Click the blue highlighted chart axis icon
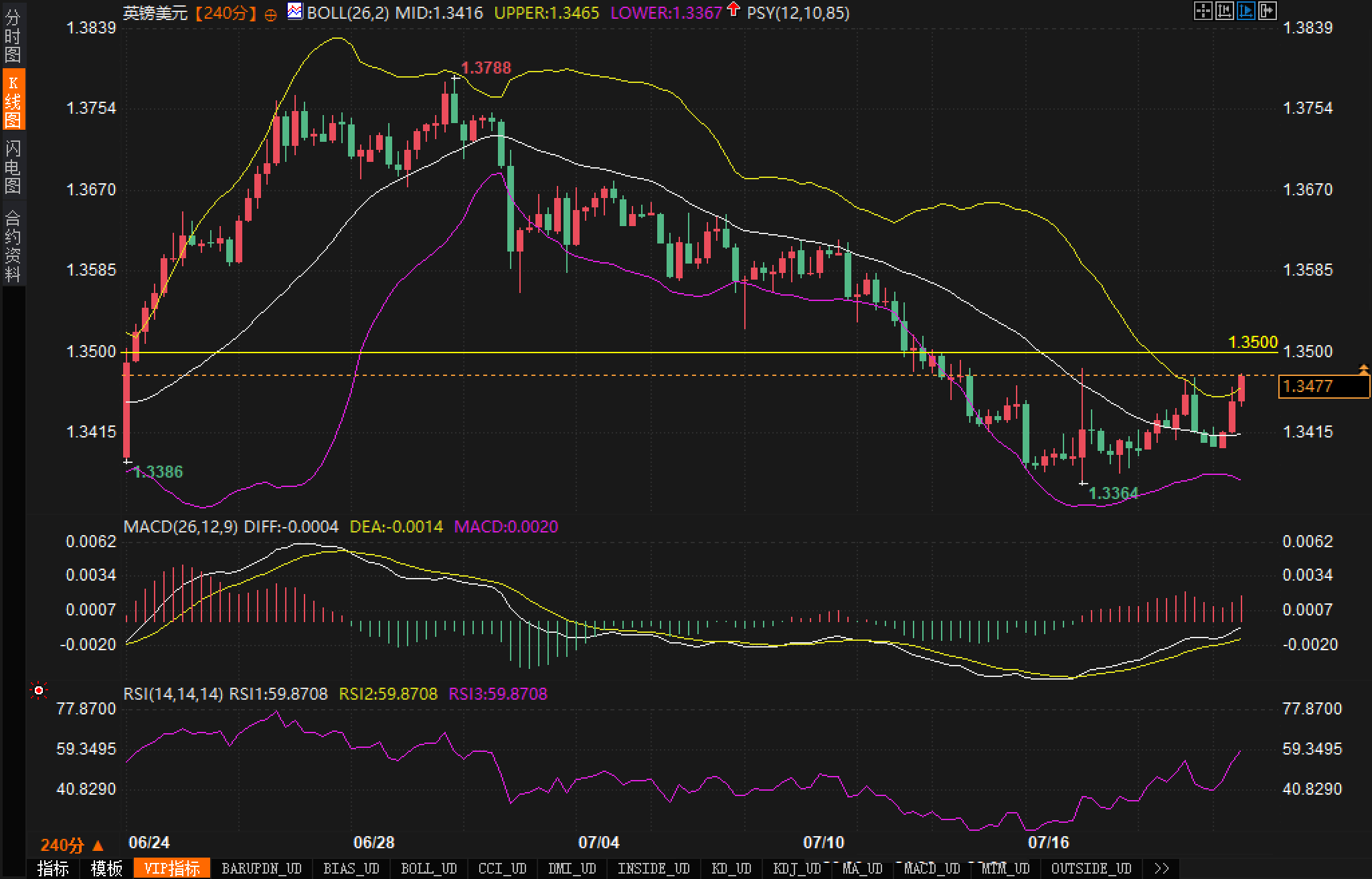1372x879 pixels. click(x=1246, y=11)
